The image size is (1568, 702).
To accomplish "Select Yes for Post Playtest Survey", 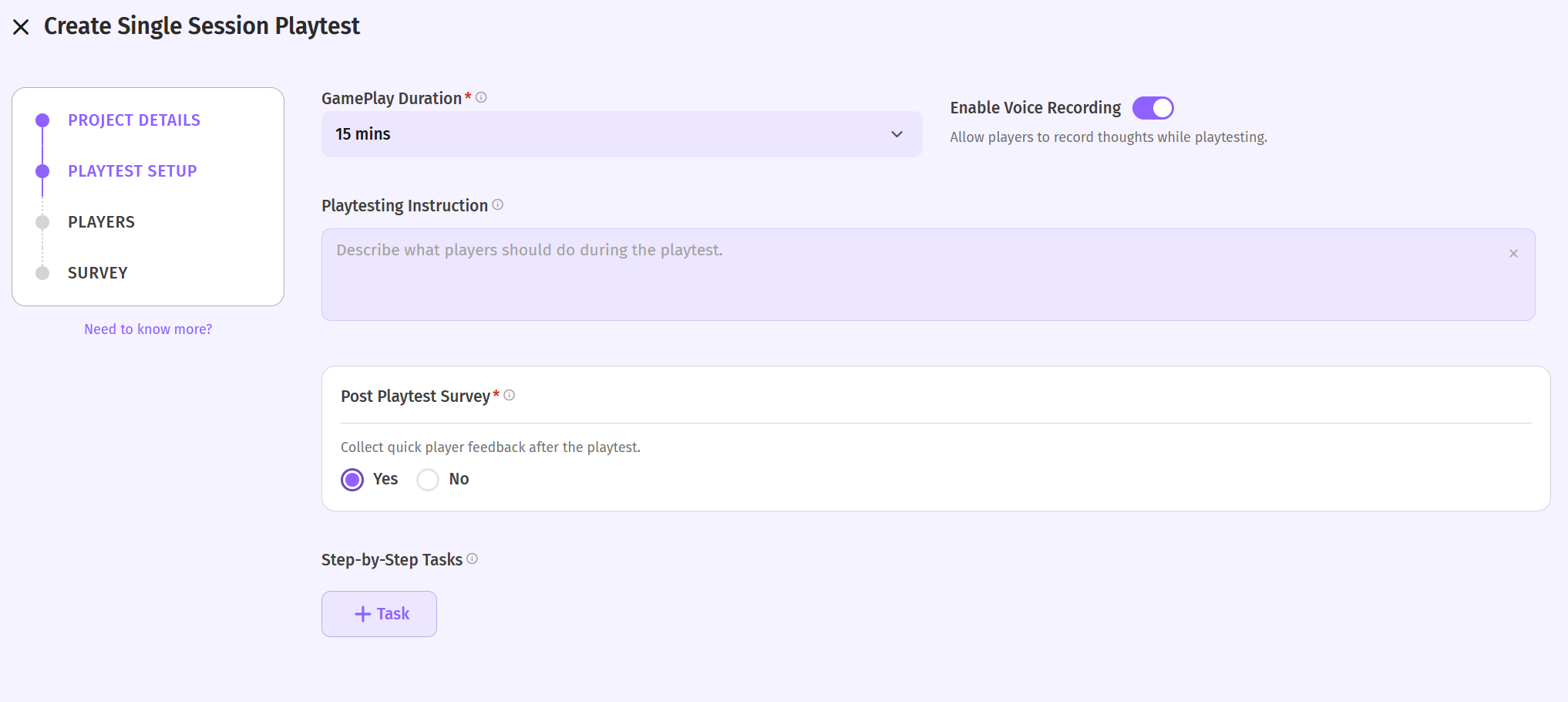I will click(x=352, y=480).
